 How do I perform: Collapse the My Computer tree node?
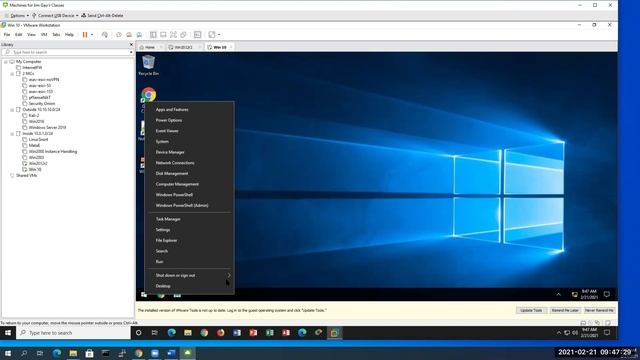click(x=6, y=62)
